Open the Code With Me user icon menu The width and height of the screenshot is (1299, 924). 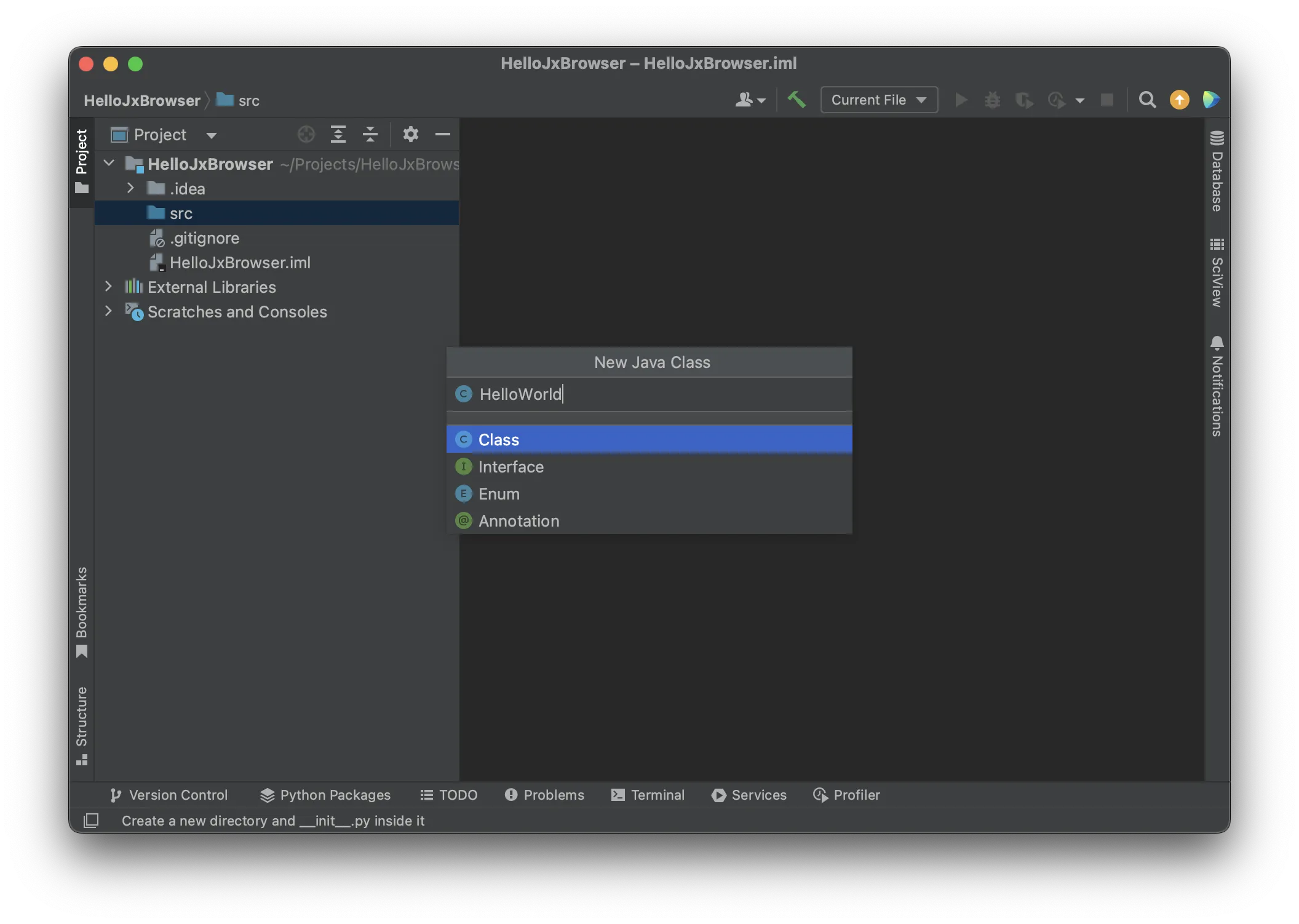[x=750, y=100]
